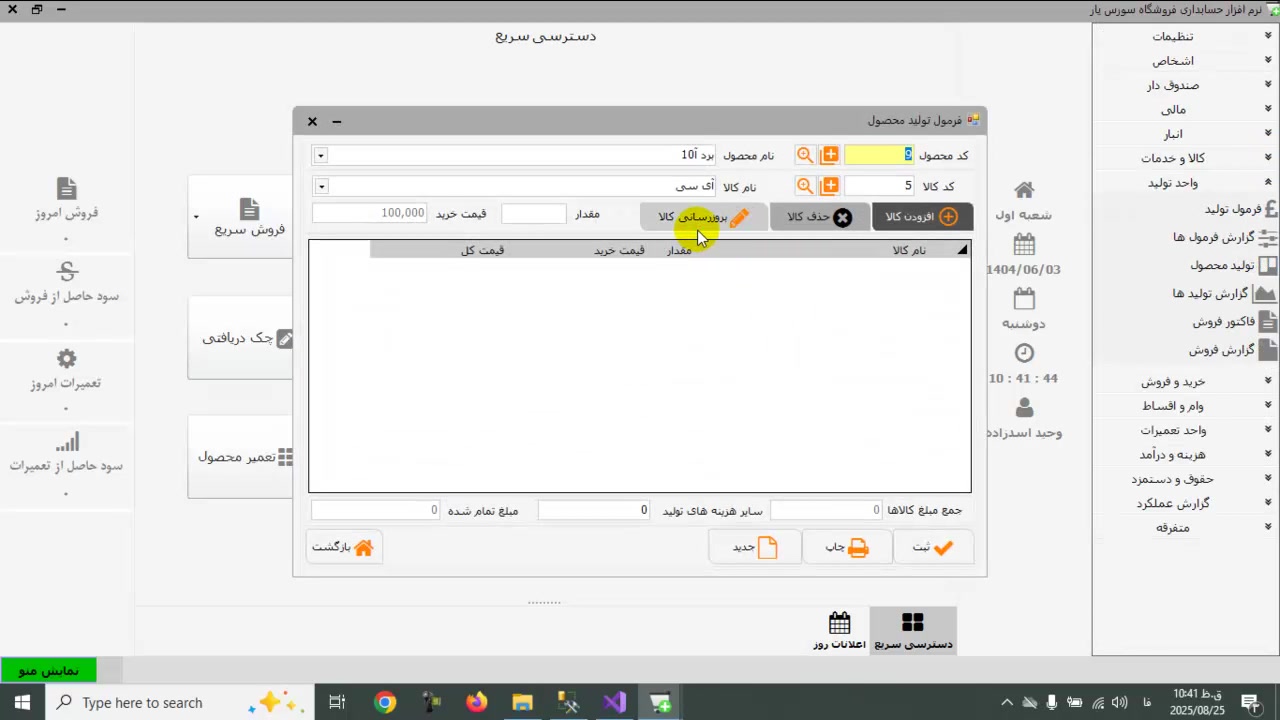
Task: Switch to the اعلانات روز tab
Action: 840,631
